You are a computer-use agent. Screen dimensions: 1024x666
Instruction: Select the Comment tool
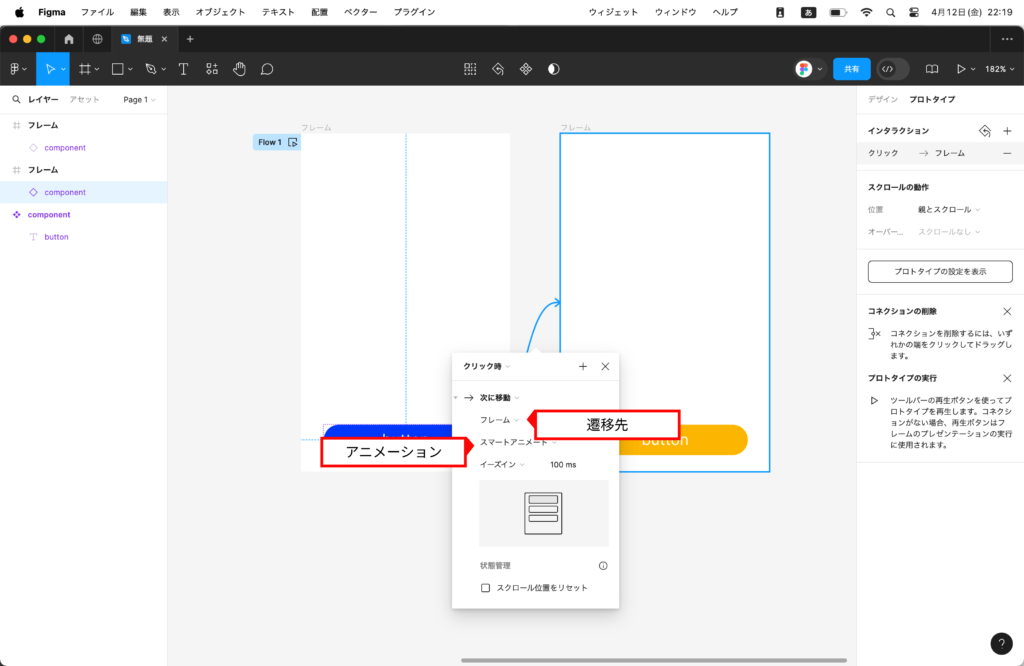coord(267,69)
